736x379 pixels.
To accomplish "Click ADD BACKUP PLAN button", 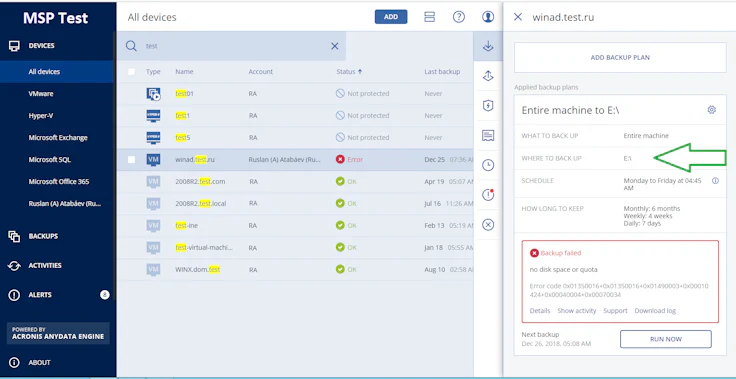I will tap(620, 58).
